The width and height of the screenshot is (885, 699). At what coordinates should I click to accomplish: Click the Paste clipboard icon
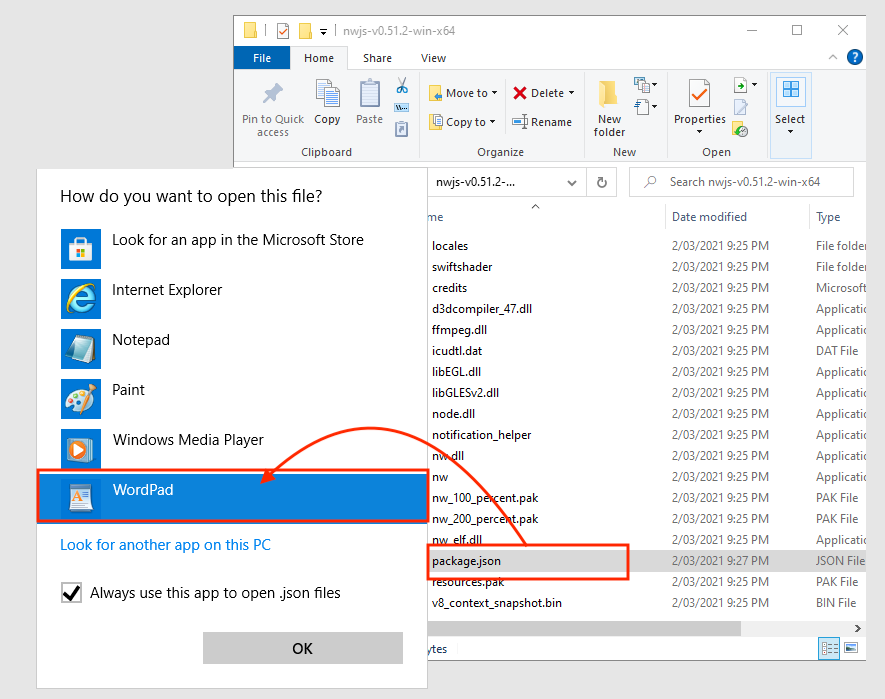point(370,94)
